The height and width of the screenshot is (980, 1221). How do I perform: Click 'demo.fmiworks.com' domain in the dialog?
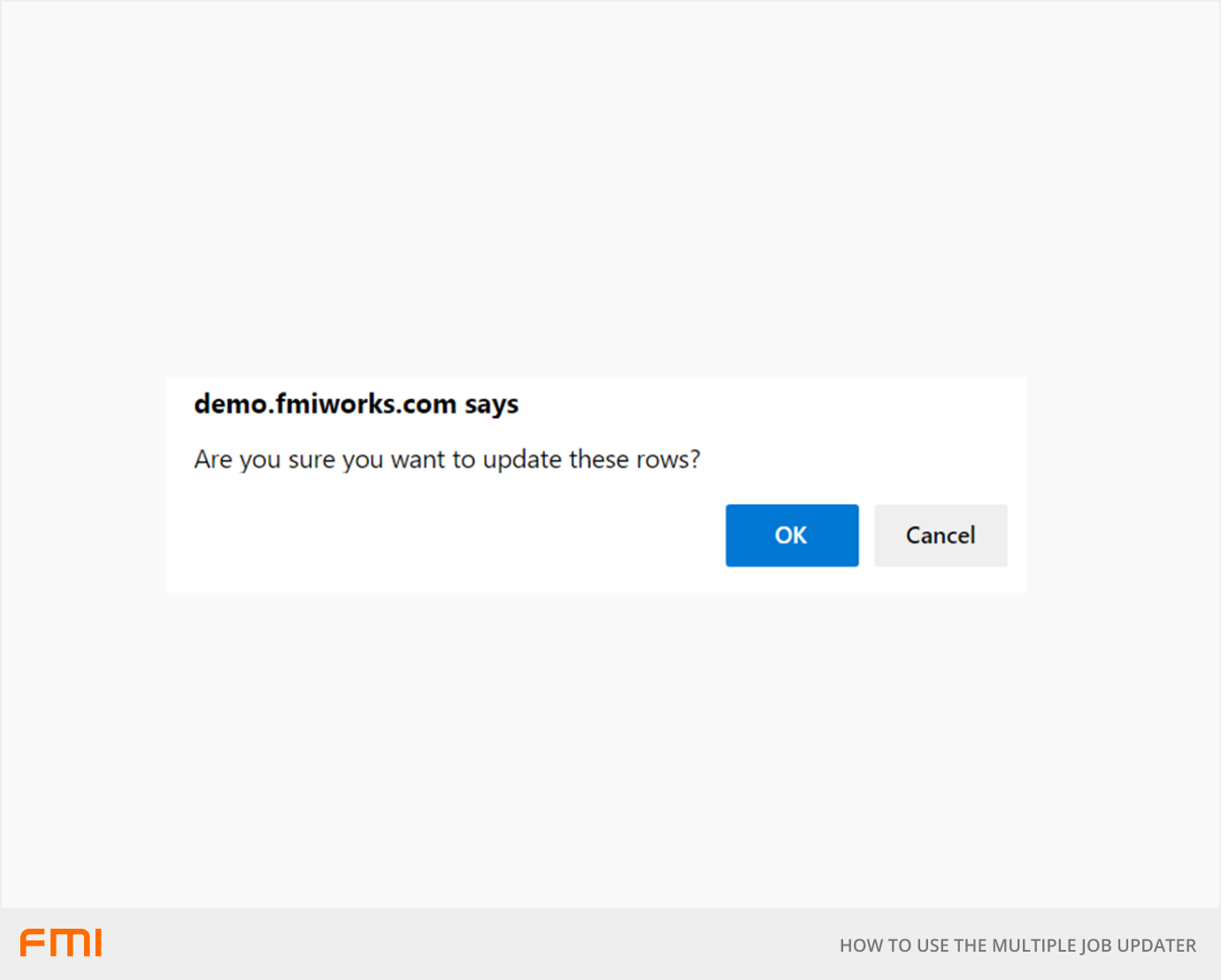coord(325,404)
